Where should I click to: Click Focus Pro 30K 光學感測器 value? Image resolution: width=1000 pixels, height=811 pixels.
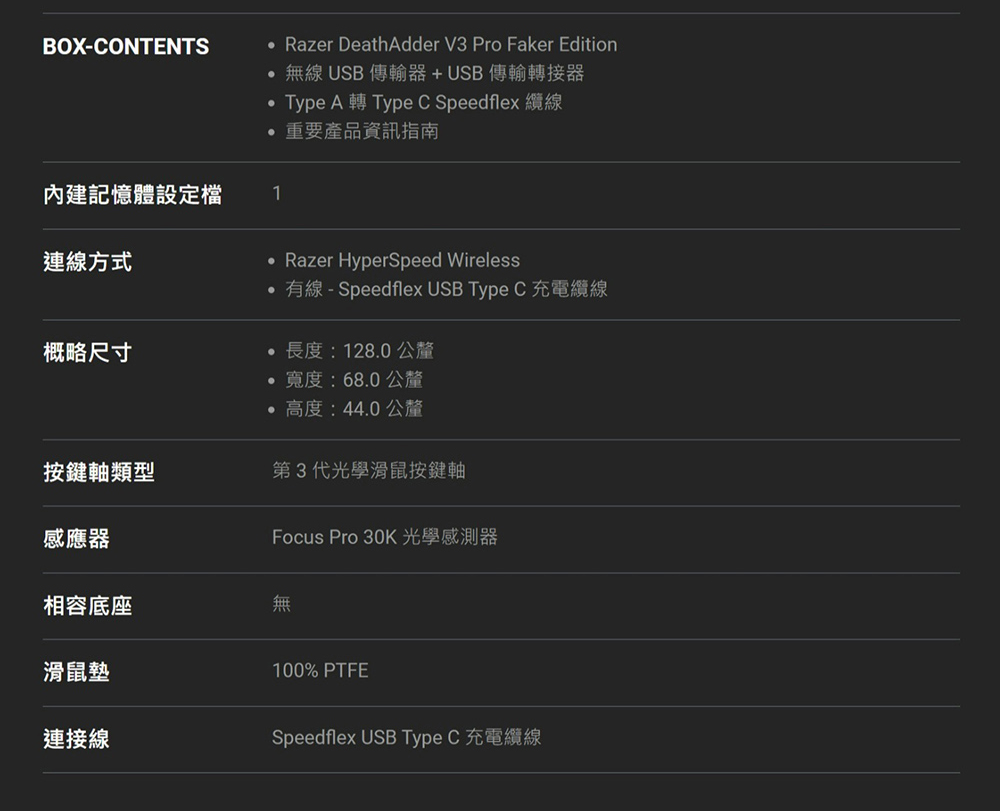(x=385, y=537)
